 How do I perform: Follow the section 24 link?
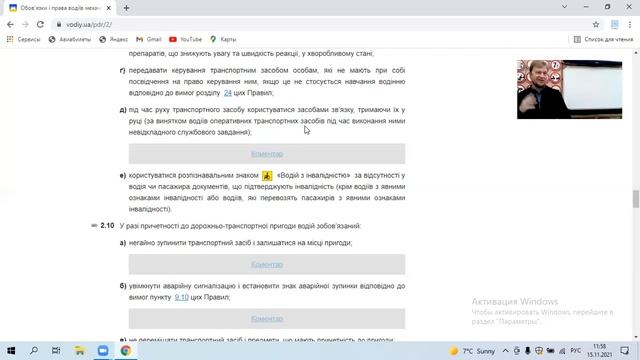pyautogui.click(x=228, y=93)
